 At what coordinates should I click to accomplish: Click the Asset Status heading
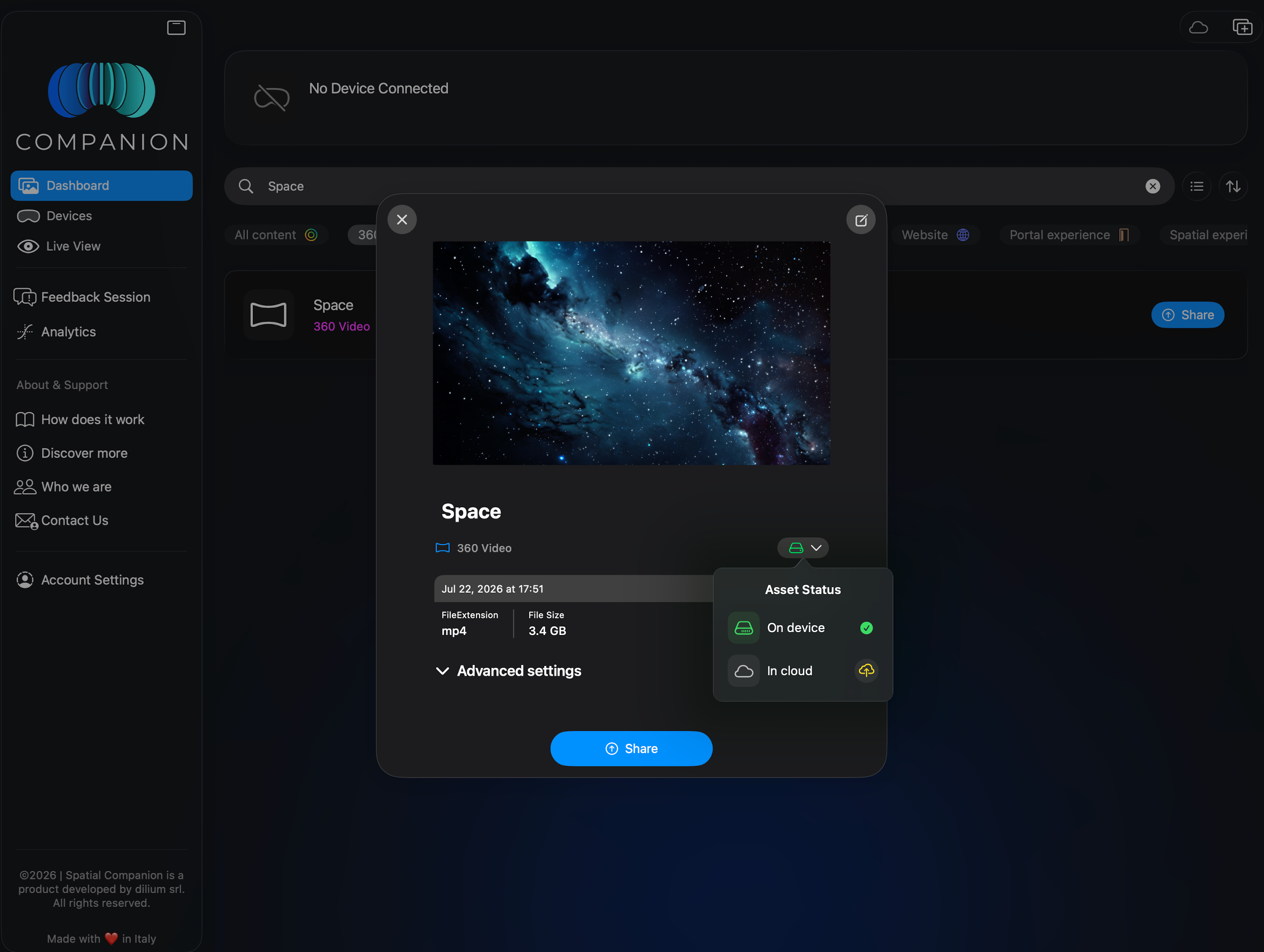coord(803,590)
